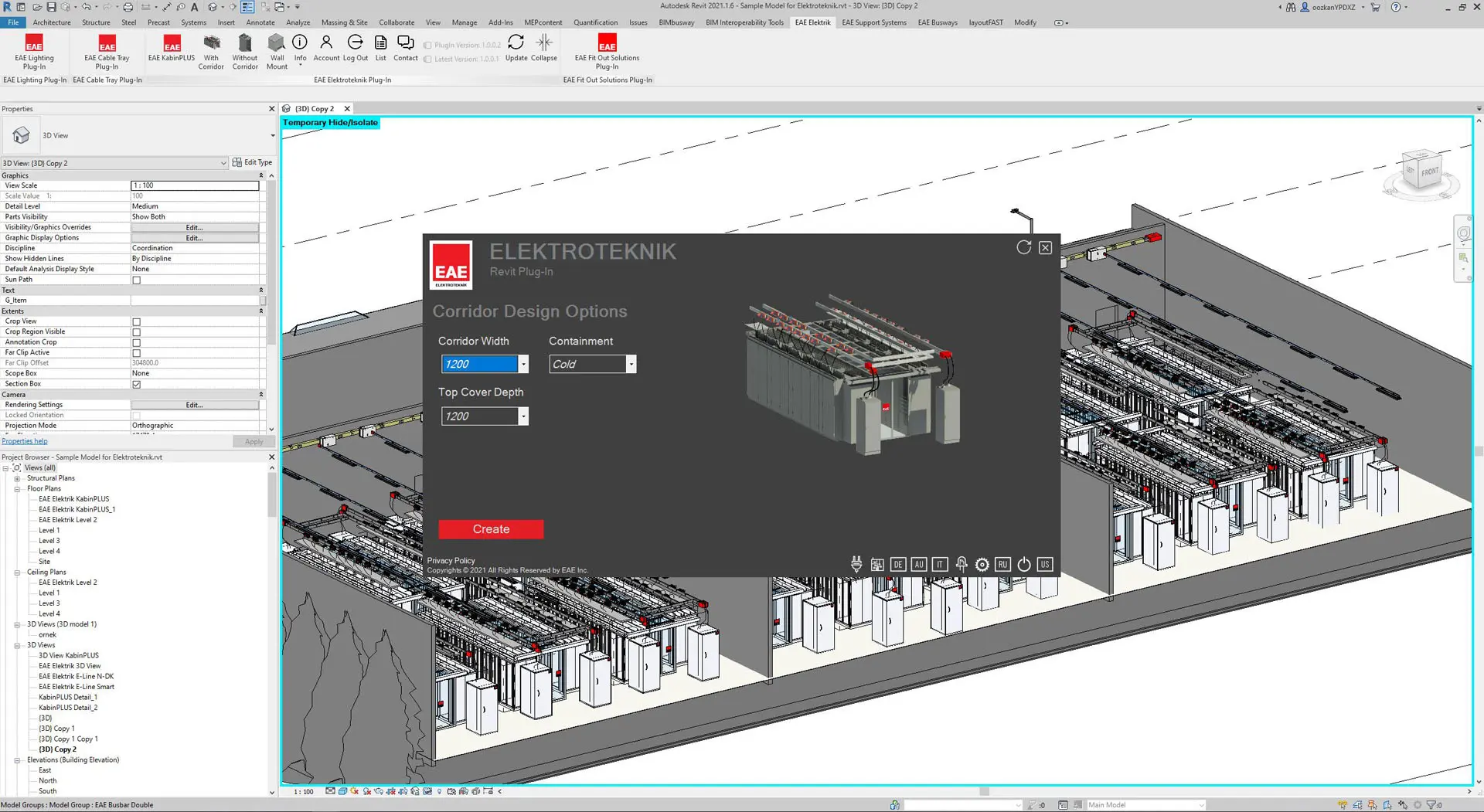Viewport: 1484px width, 812px height.
Task: Switch to the Manage ribbon tab
Action: tap(465, 22)
